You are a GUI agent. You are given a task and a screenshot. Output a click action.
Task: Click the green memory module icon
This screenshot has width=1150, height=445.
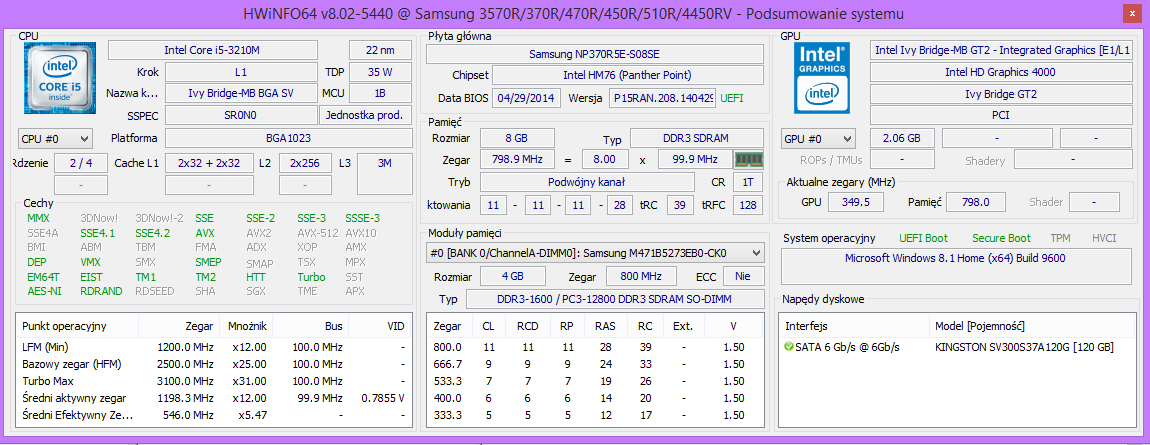(749, 159)
